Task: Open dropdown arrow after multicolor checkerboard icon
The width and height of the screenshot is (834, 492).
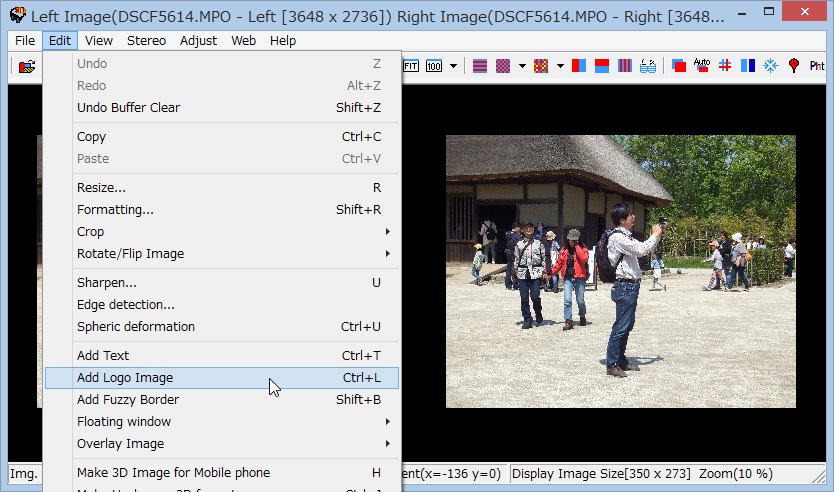Action: pyautogui.click(x=560, y=66)
